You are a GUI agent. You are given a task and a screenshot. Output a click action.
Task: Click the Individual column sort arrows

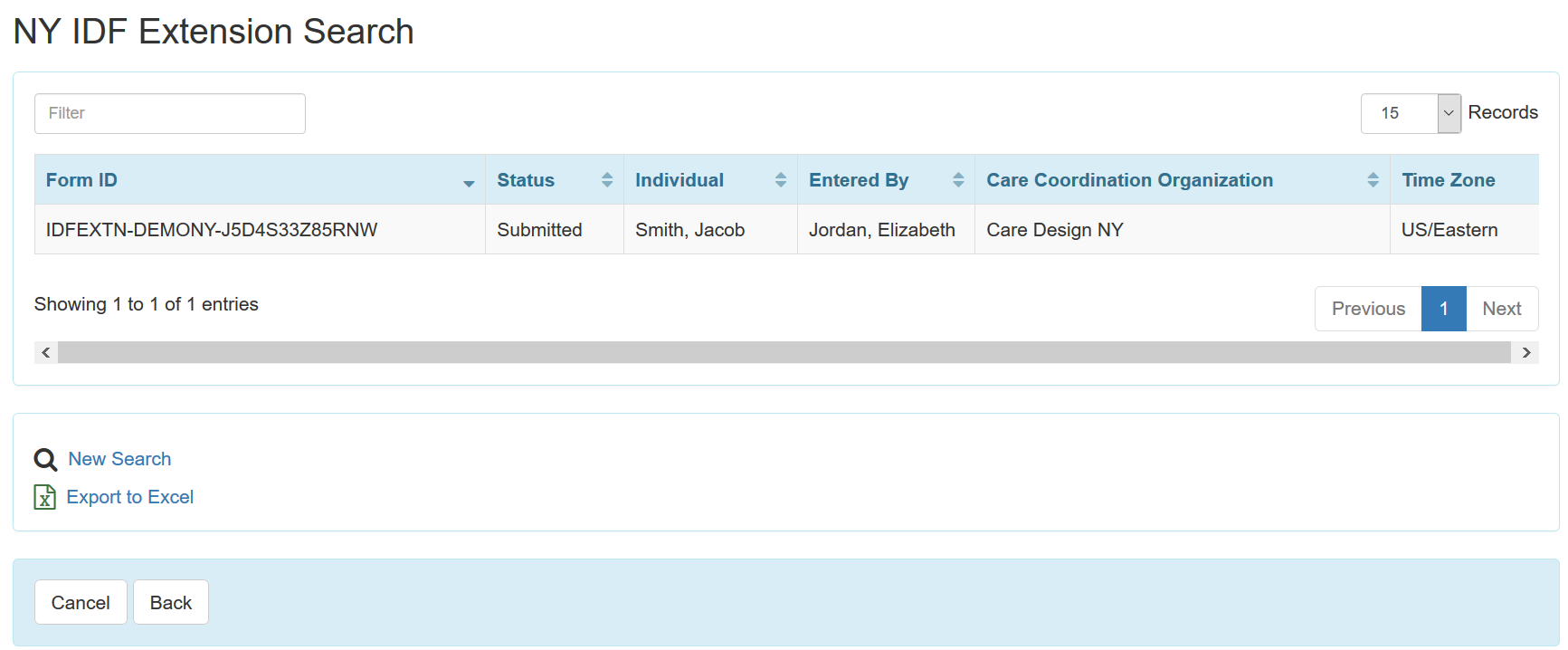tap(781, 180)
